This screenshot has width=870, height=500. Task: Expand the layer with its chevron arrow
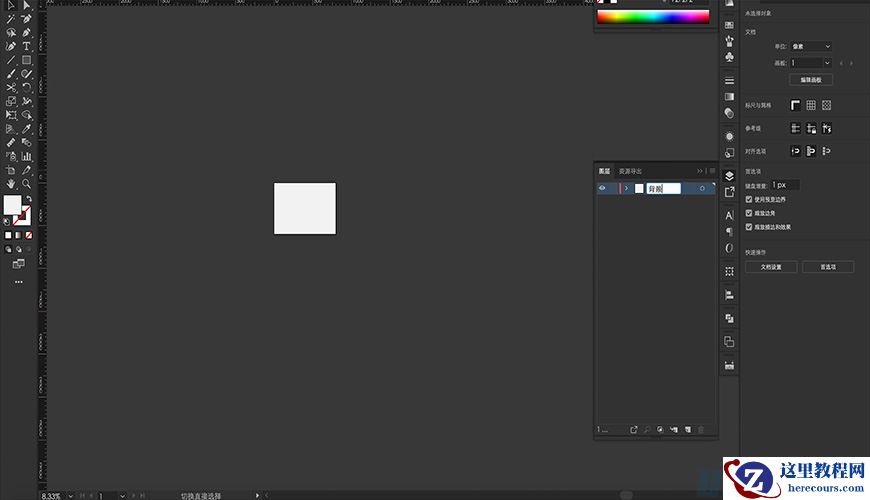[626, 188]
